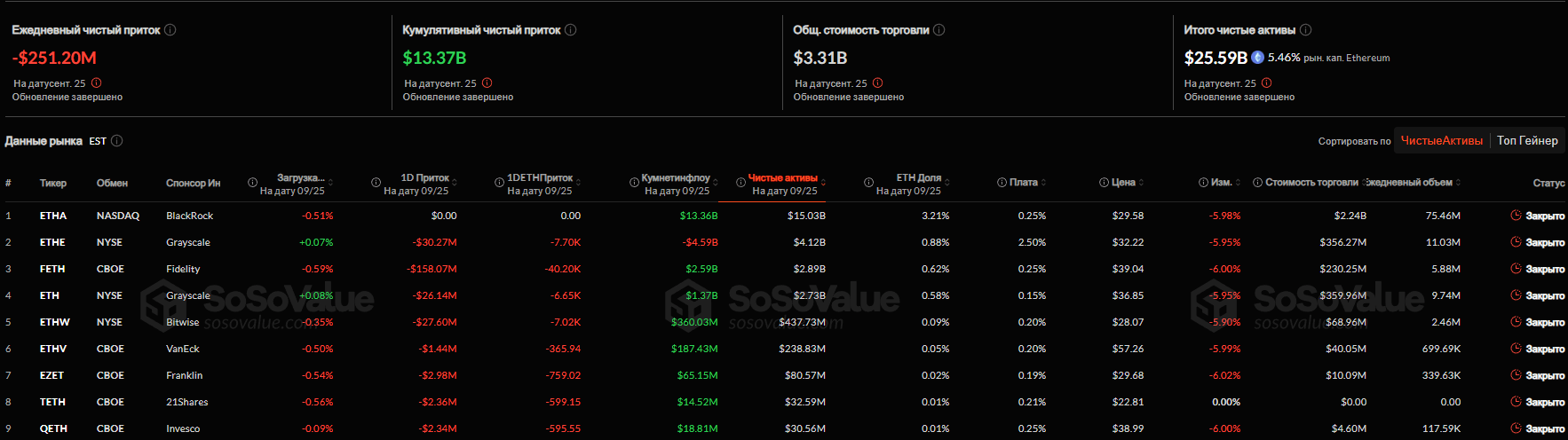Image resolution: width=1568 pixels, height=440 pixels.
Task: Click clock status icon in ETHW row
Action: click(1516, 322)
